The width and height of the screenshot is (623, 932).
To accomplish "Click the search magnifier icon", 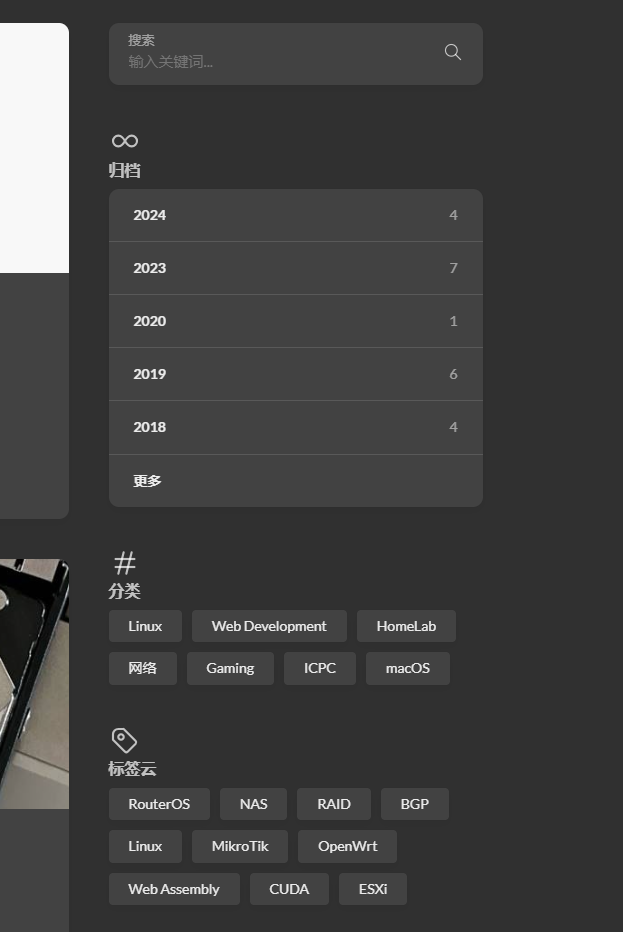I will point(453,52).
